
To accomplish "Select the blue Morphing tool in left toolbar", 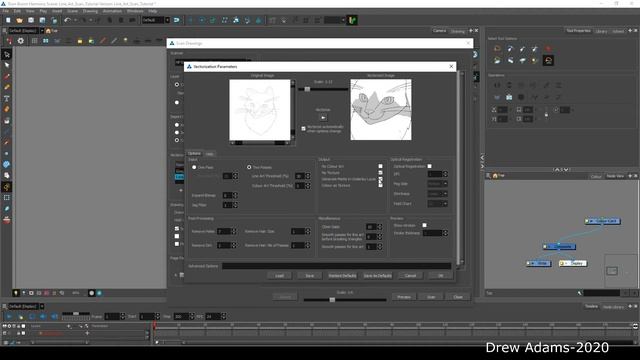I will (7, 164).
